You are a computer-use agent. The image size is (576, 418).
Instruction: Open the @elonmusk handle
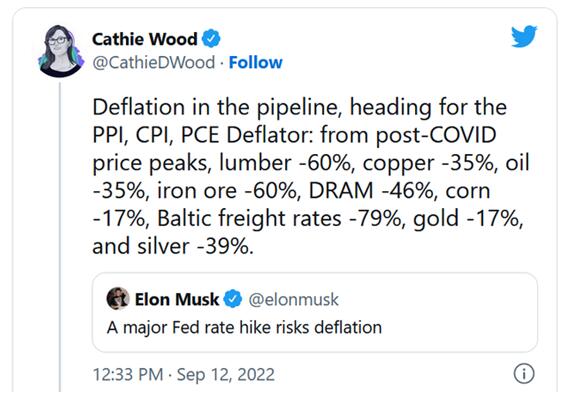[294, 299]
